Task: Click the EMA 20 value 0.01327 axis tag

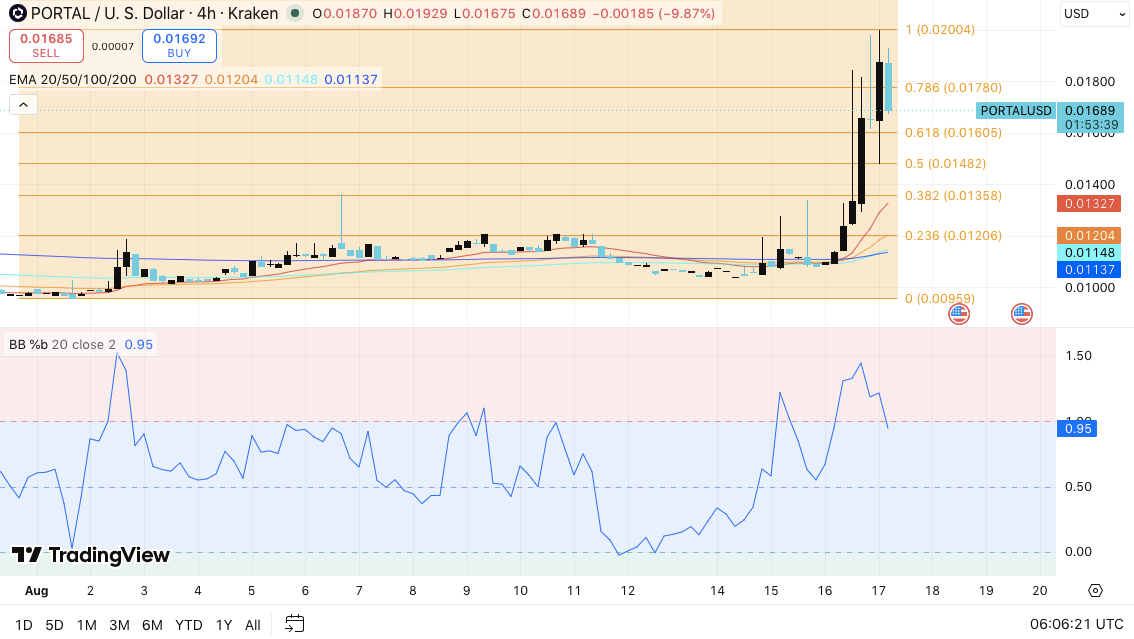Action: (1089, 204)
